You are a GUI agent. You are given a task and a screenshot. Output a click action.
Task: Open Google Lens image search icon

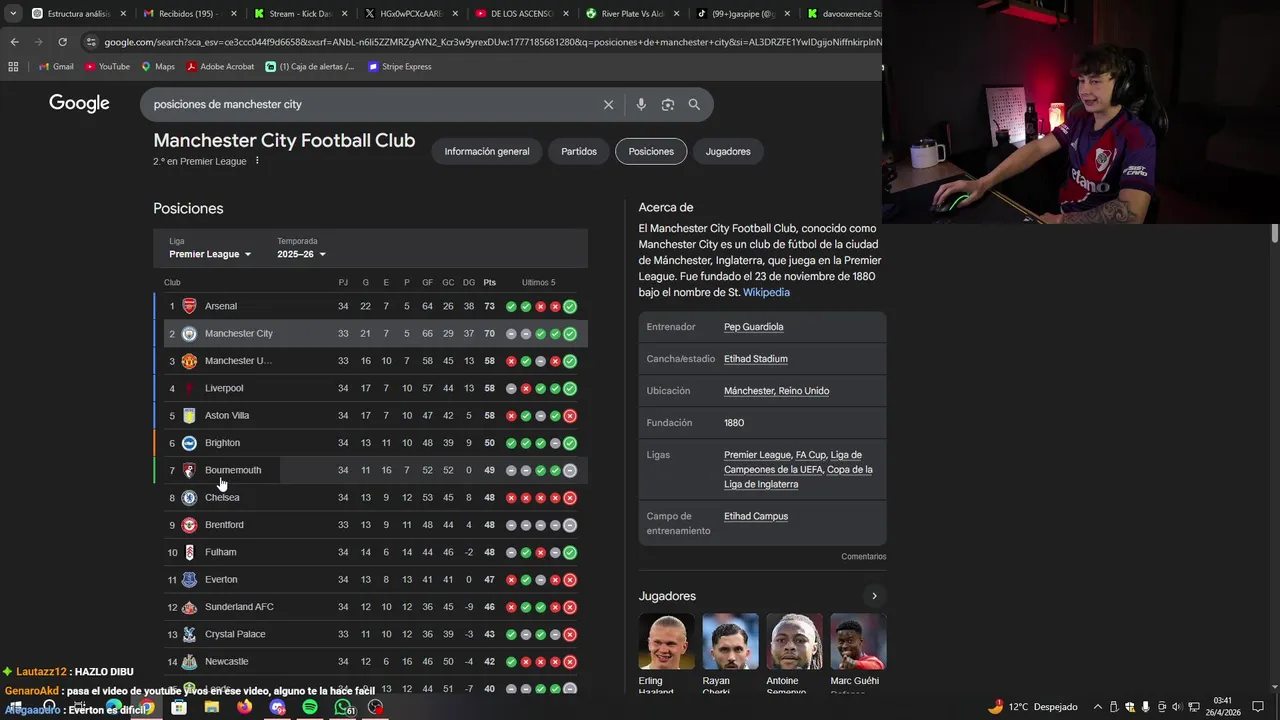click(x=668, y=104)
